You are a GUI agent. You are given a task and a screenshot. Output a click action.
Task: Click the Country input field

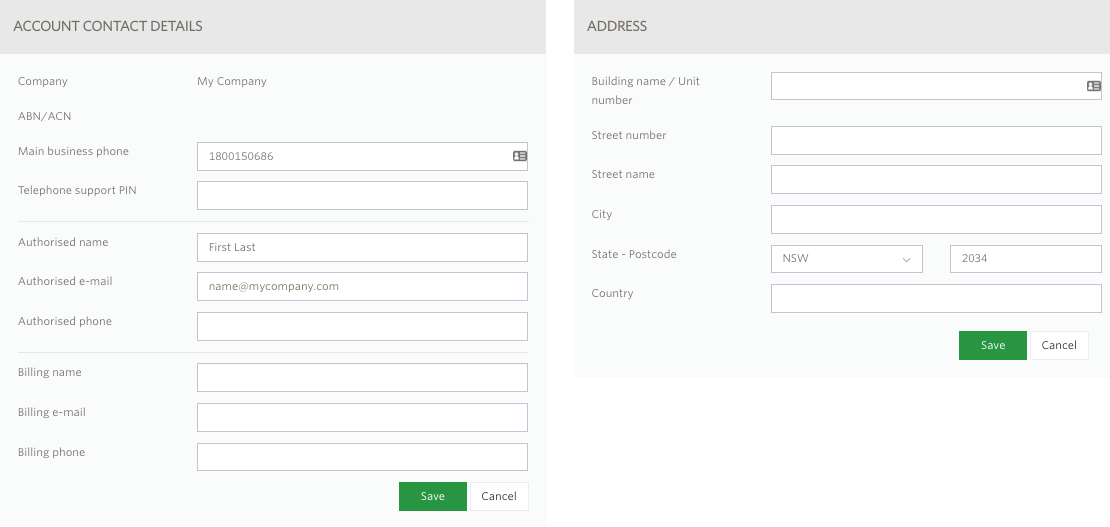pos(936,298)
